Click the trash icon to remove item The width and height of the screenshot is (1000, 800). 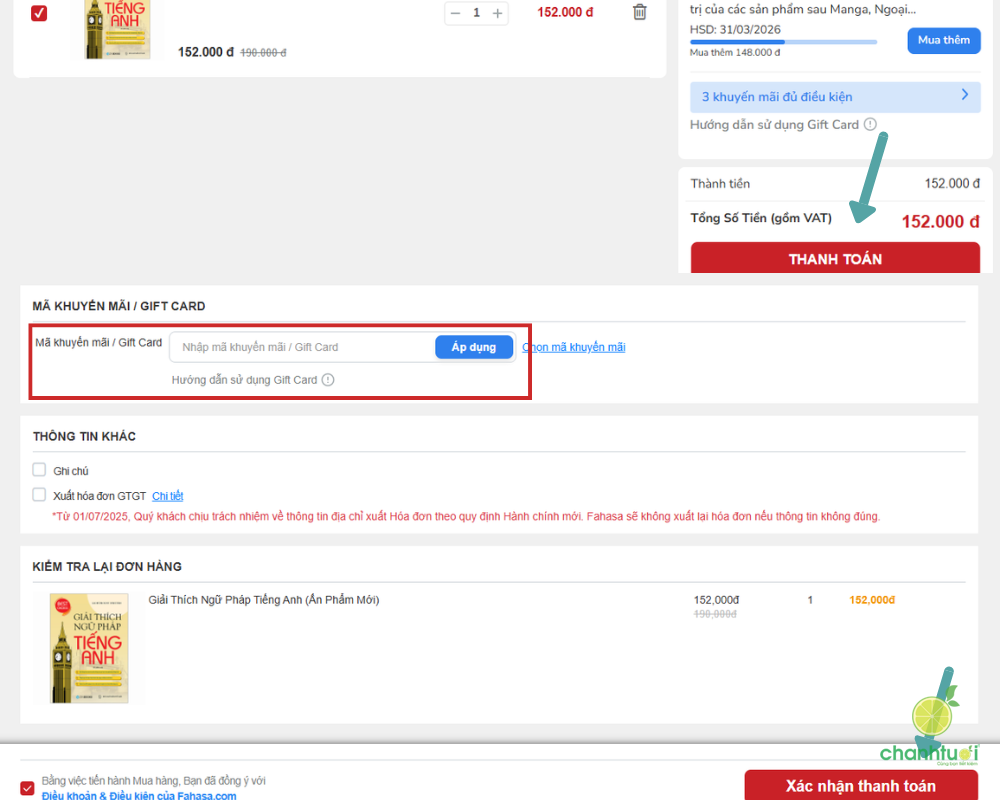[x=640, y=12]
